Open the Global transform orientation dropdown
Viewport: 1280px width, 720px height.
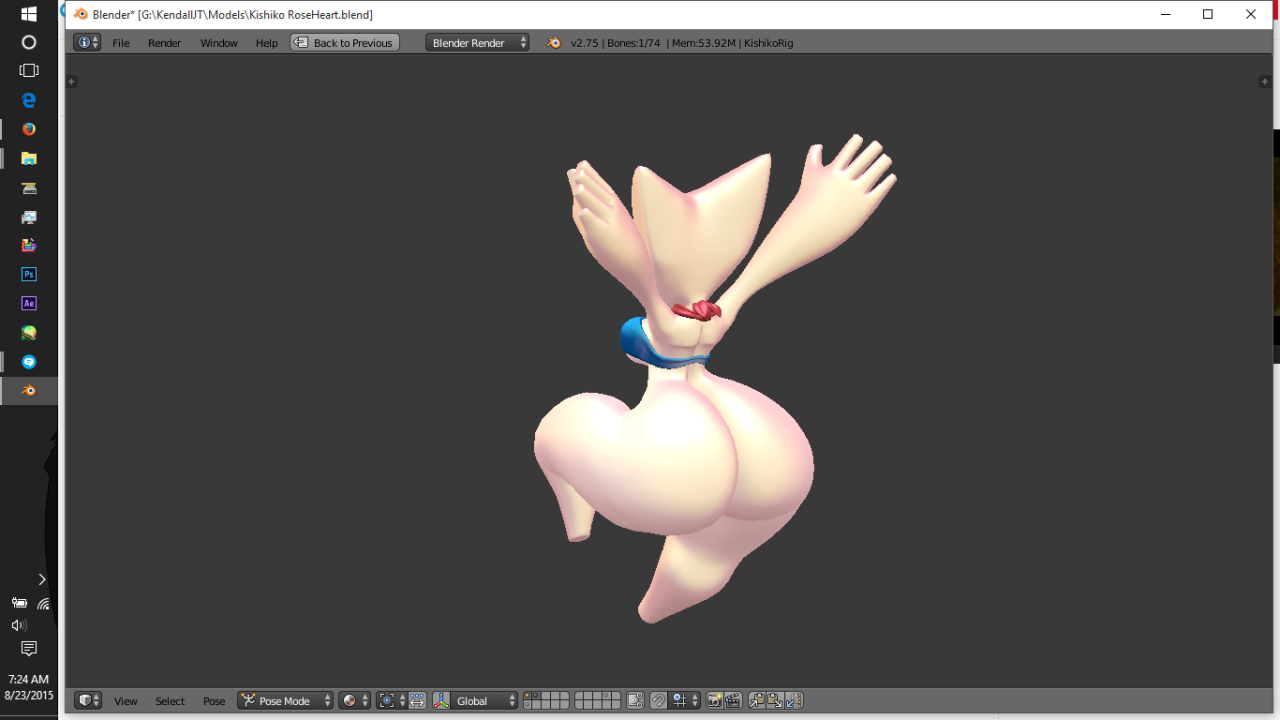[485, 701]
